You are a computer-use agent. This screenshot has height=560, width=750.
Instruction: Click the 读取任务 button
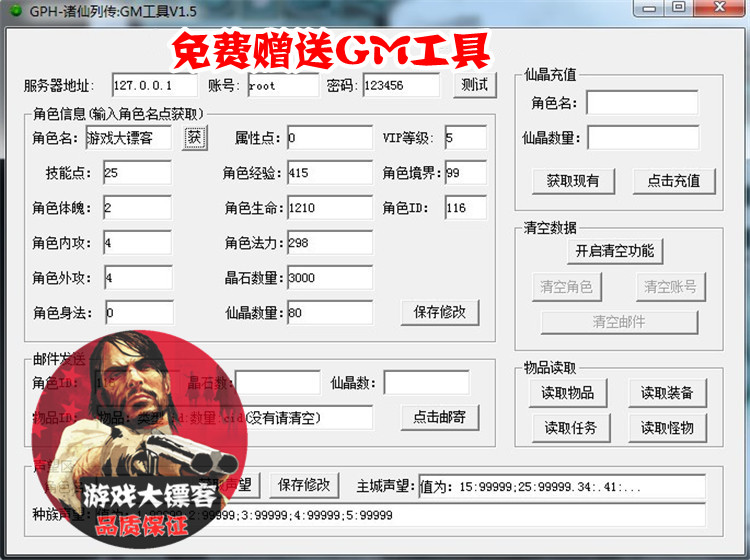click(571, 428)
